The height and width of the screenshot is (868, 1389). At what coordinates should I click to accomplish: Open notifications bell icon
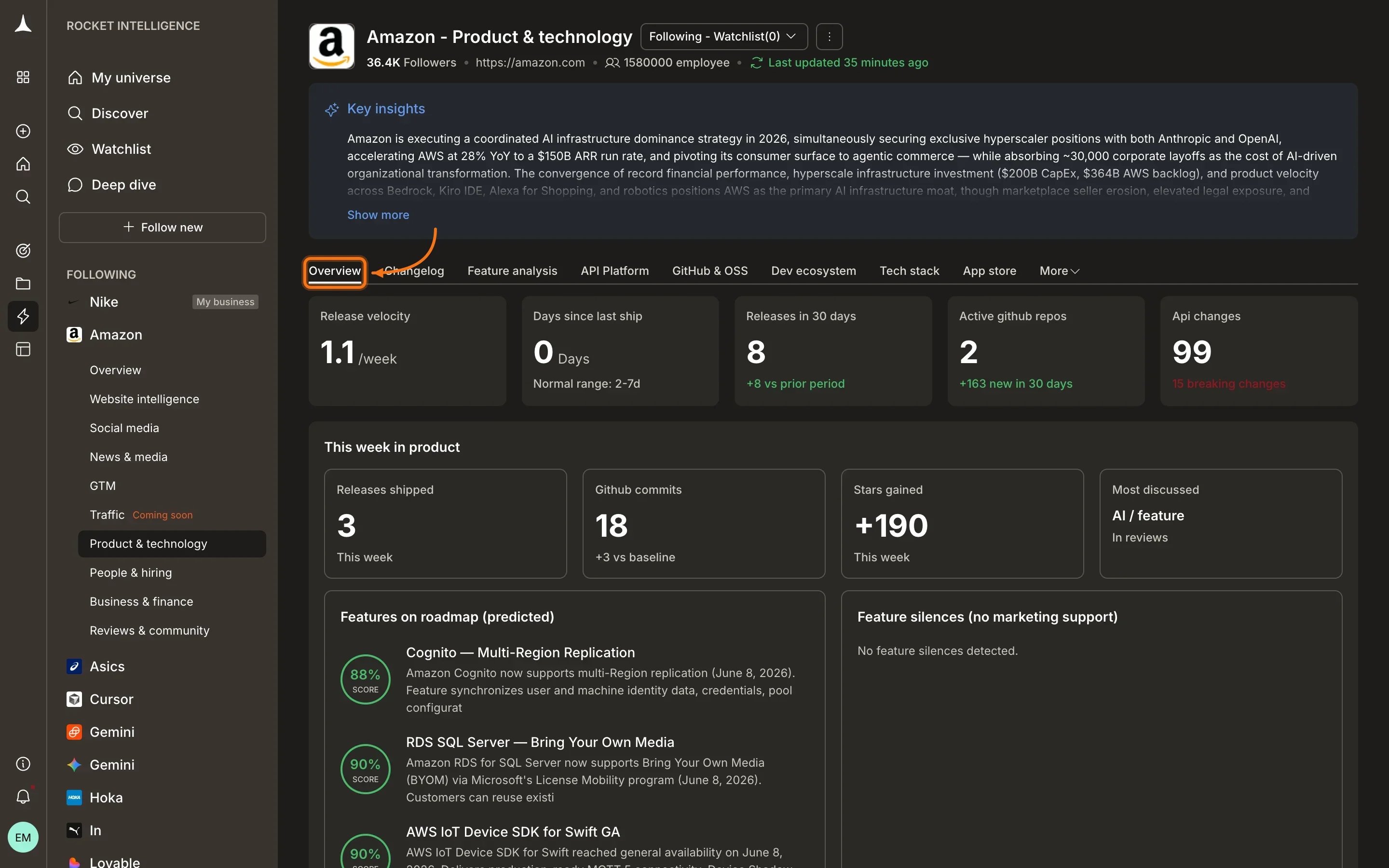23,796
